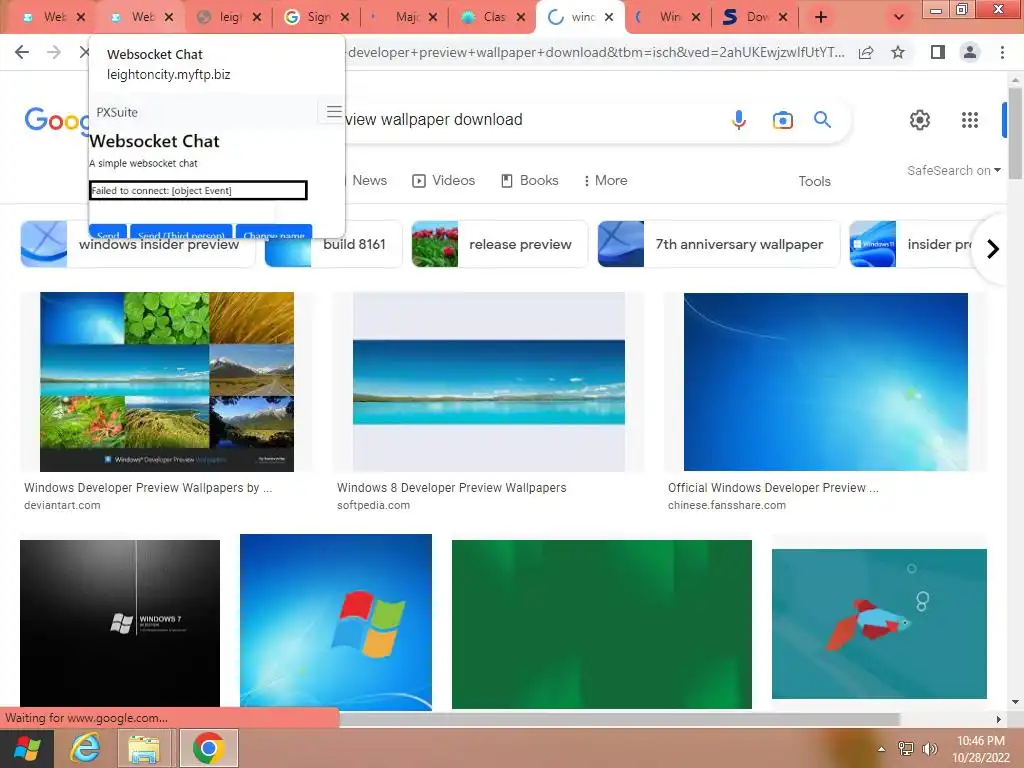This screenshot has width=1024, height=768.
Task: Open Google quick settings gear
Action: point(920,120)
